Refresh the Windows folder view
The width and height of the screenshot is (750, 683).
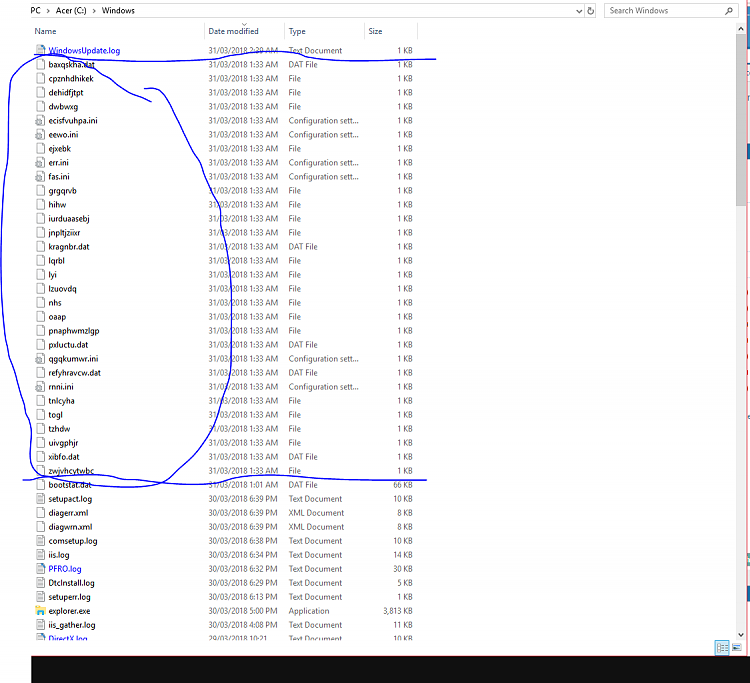(x=591, y=11)
